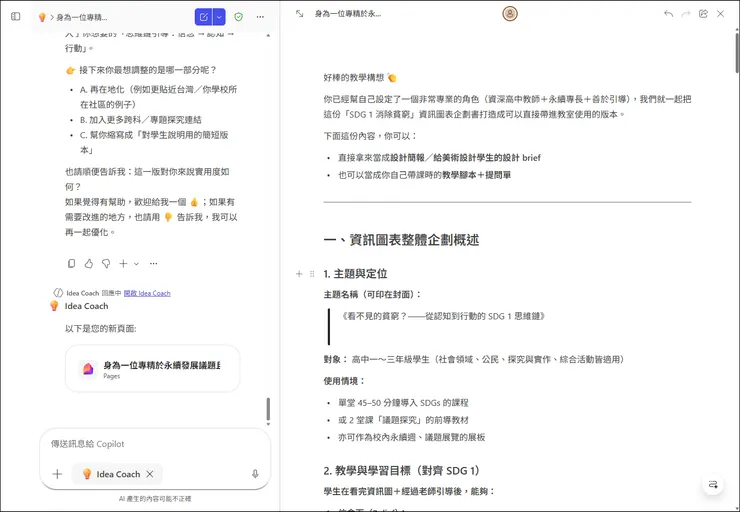
Task: Click the bullet 或 2 堂課「議題探究」的前導教材
Action: (x=403, y=420)
